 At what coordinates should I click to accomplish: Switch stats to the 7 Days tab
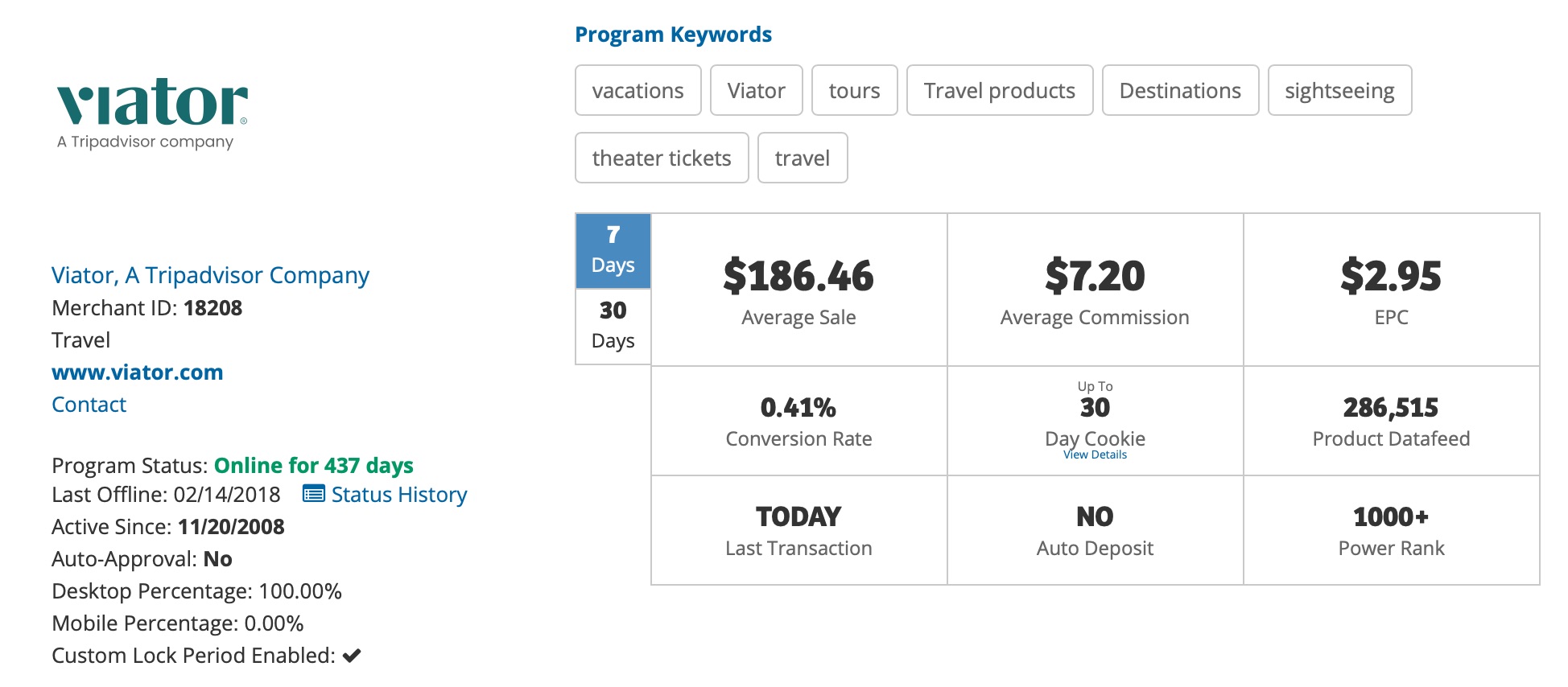[613, 251]
